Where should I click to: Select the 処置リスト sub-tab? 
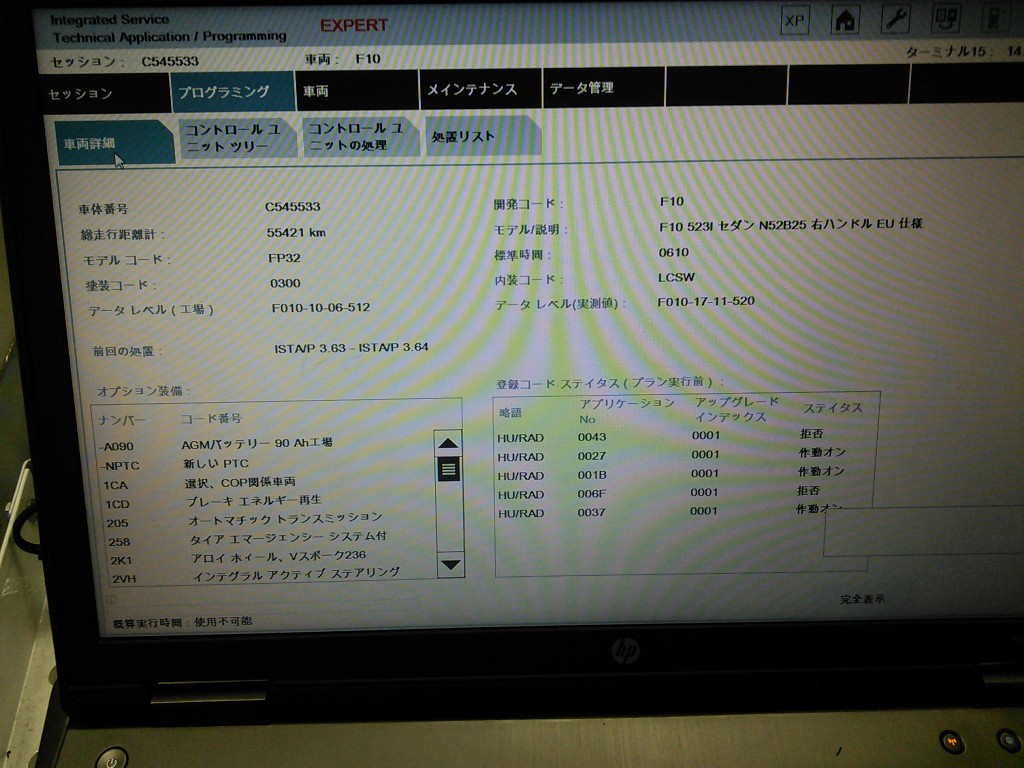pyautogui.click(x=482, y=136)
